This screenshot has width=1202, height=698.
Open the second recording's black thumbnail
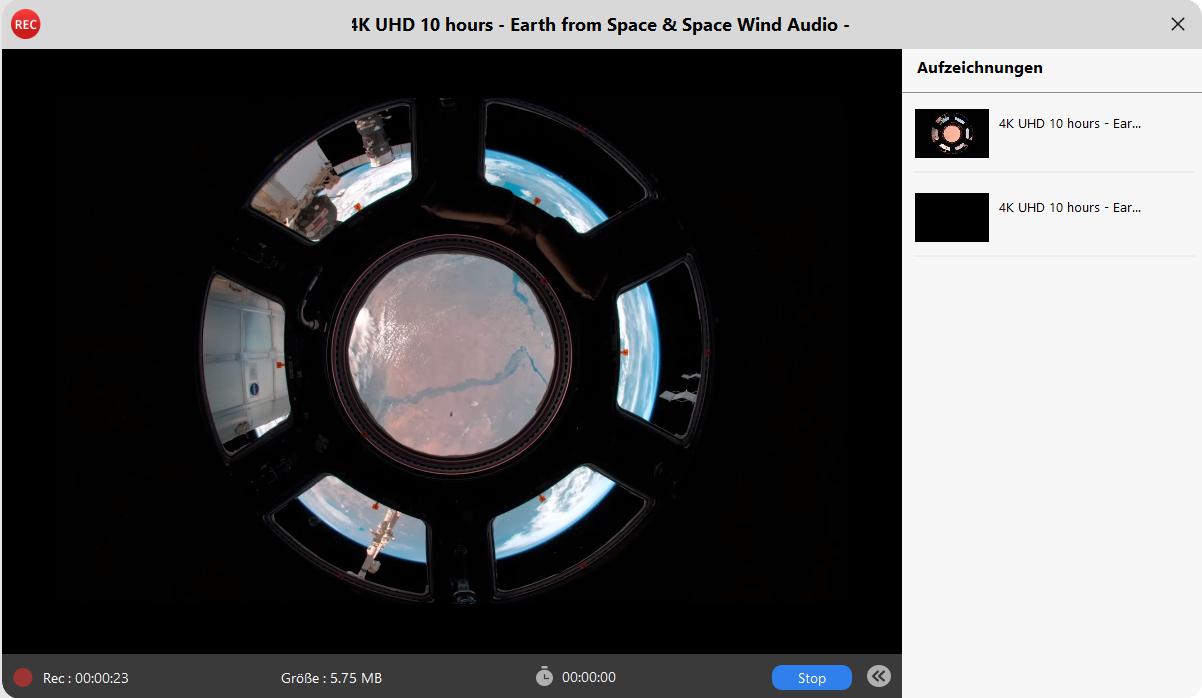[951, 217]
